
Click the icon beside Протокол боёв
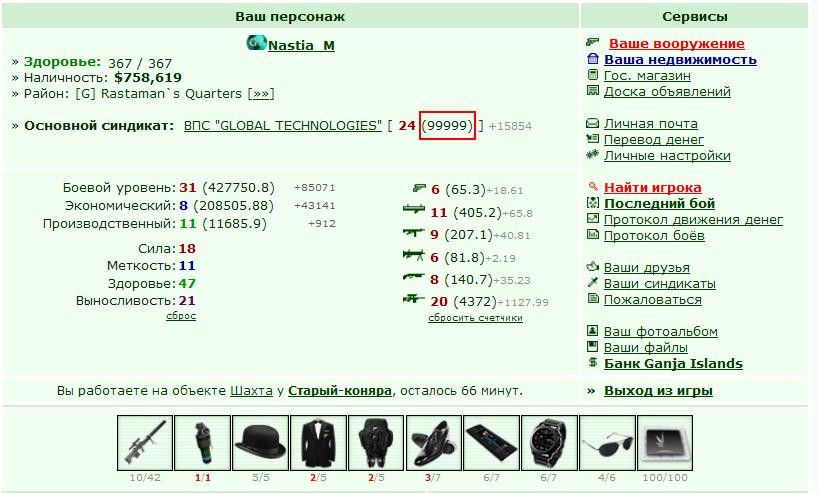[x=593, y=234]
